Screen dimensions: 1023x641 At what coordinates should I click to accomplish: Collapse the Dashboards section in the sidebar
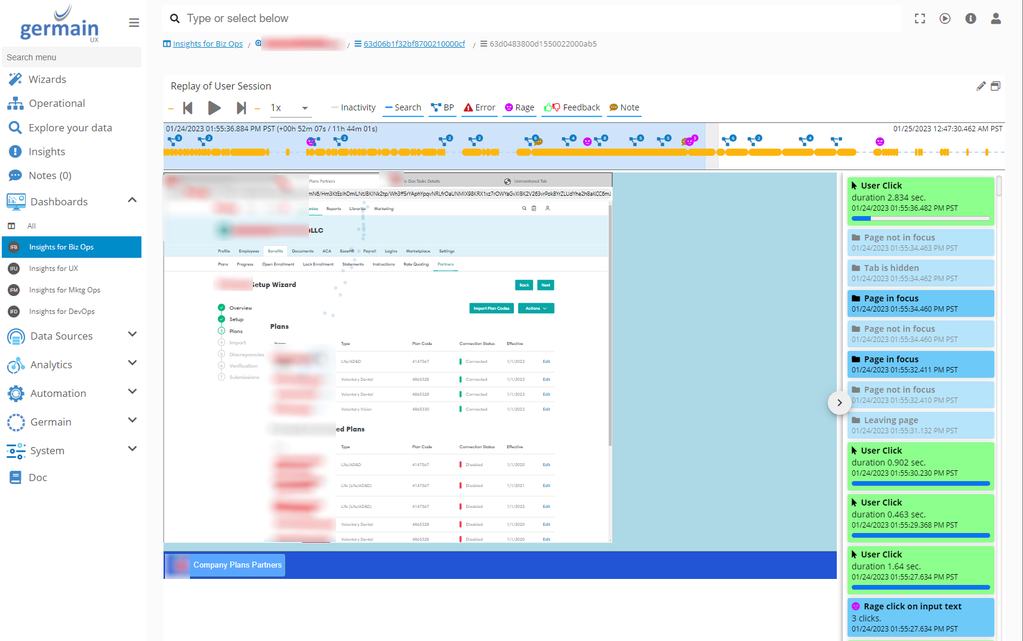tap(131, 199)
